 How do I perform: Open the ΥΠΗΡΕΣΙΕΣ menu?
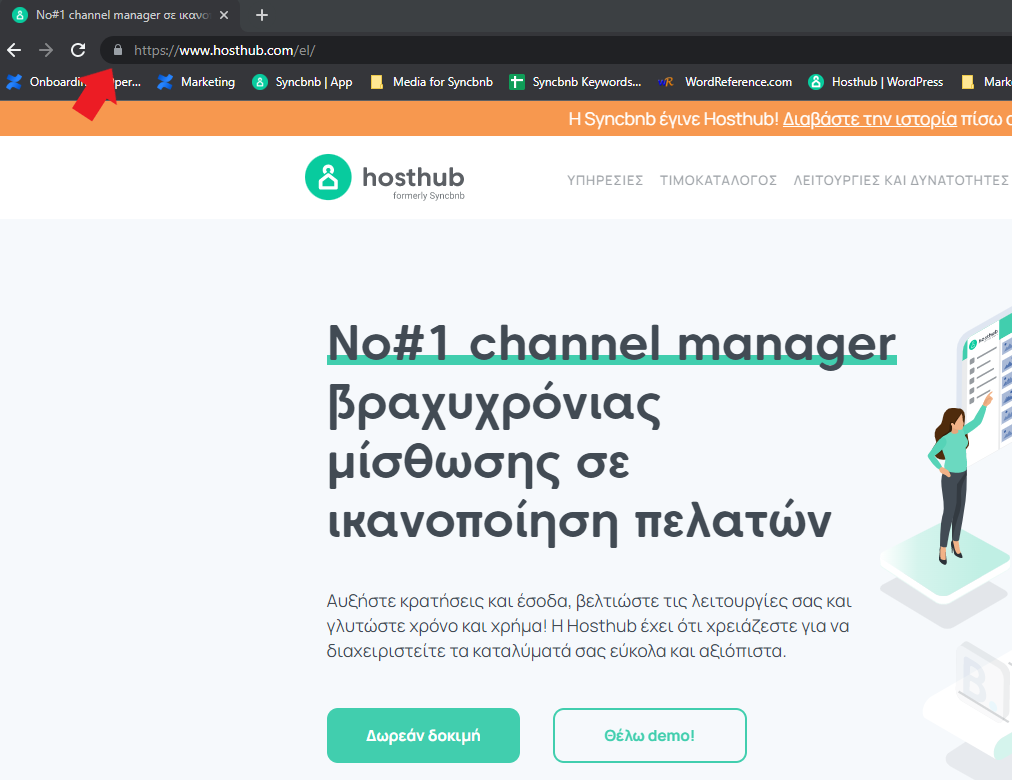click(605, 180)
